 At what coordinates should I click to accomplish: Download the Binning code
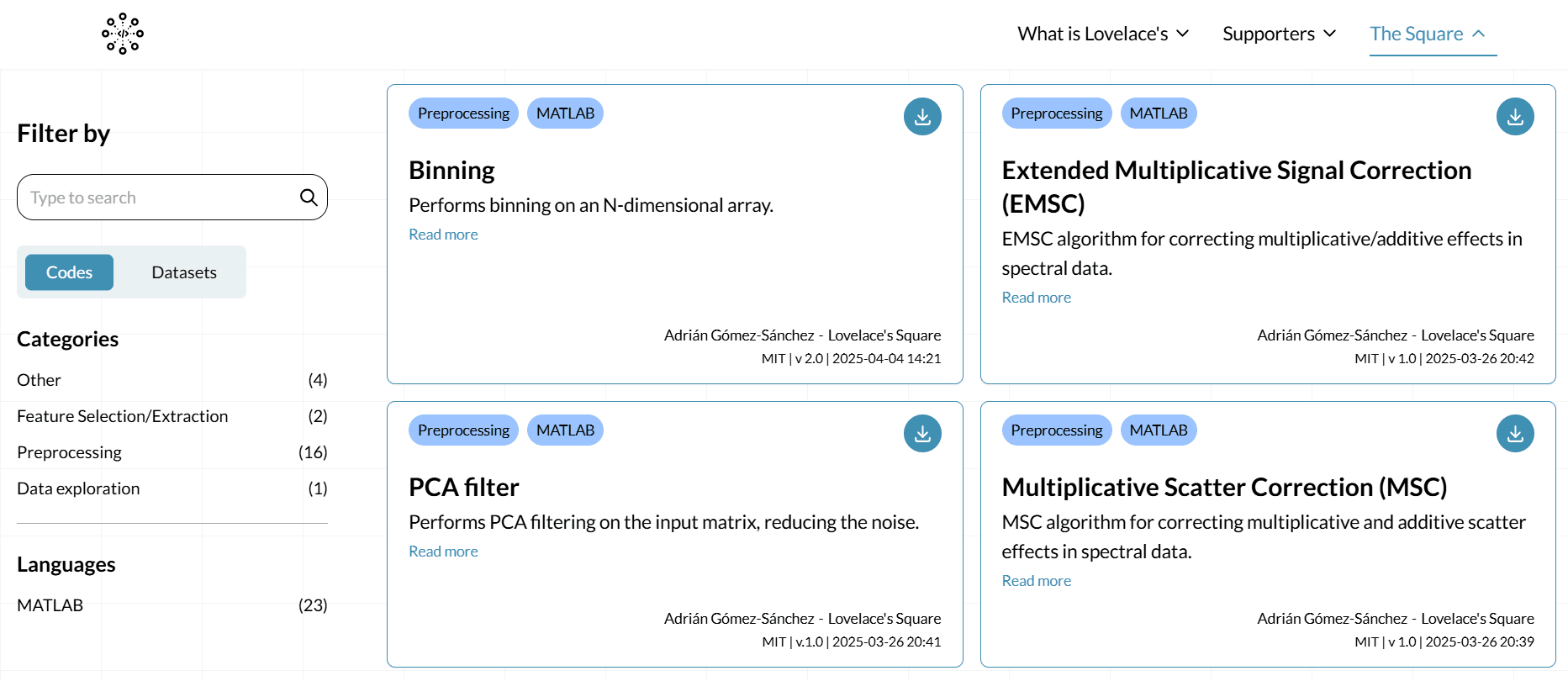click(x=922, y=117)
